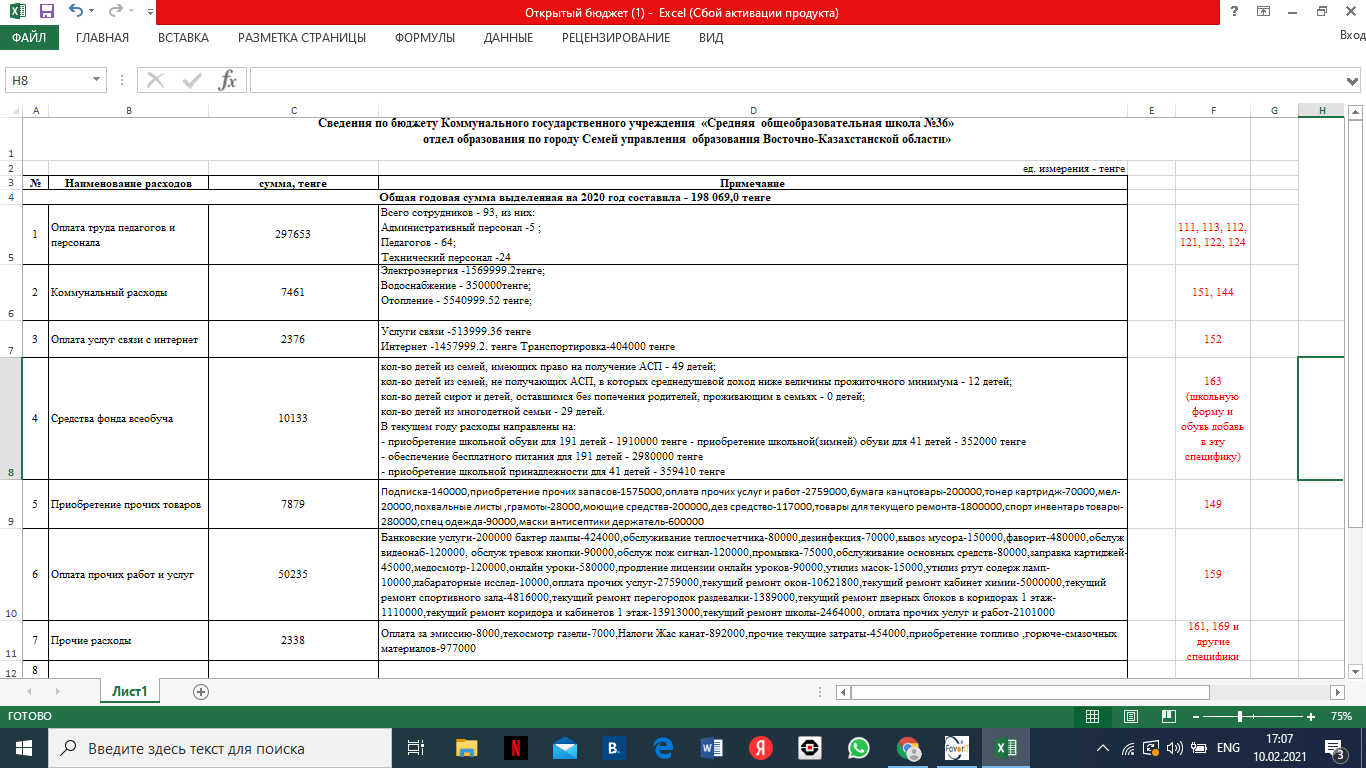1366x768 pixels.
Task: Open the ВСТАВКА ribbon tab
Action: [x=183, y=38]
